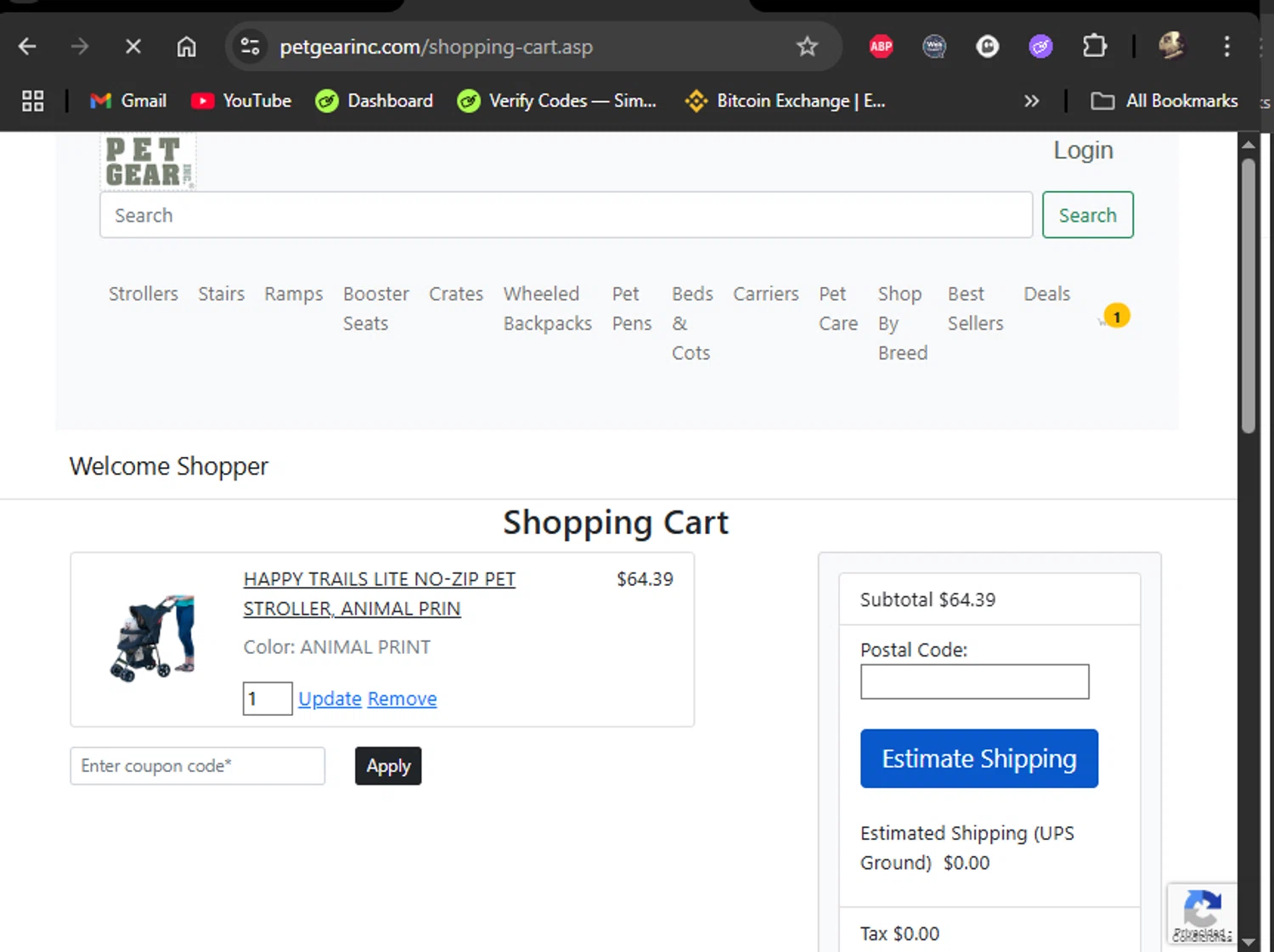Viewport: 1274px width, 952px height.
Task: Show more bookmarks with the double chevron
Action: click(1031, 101)
